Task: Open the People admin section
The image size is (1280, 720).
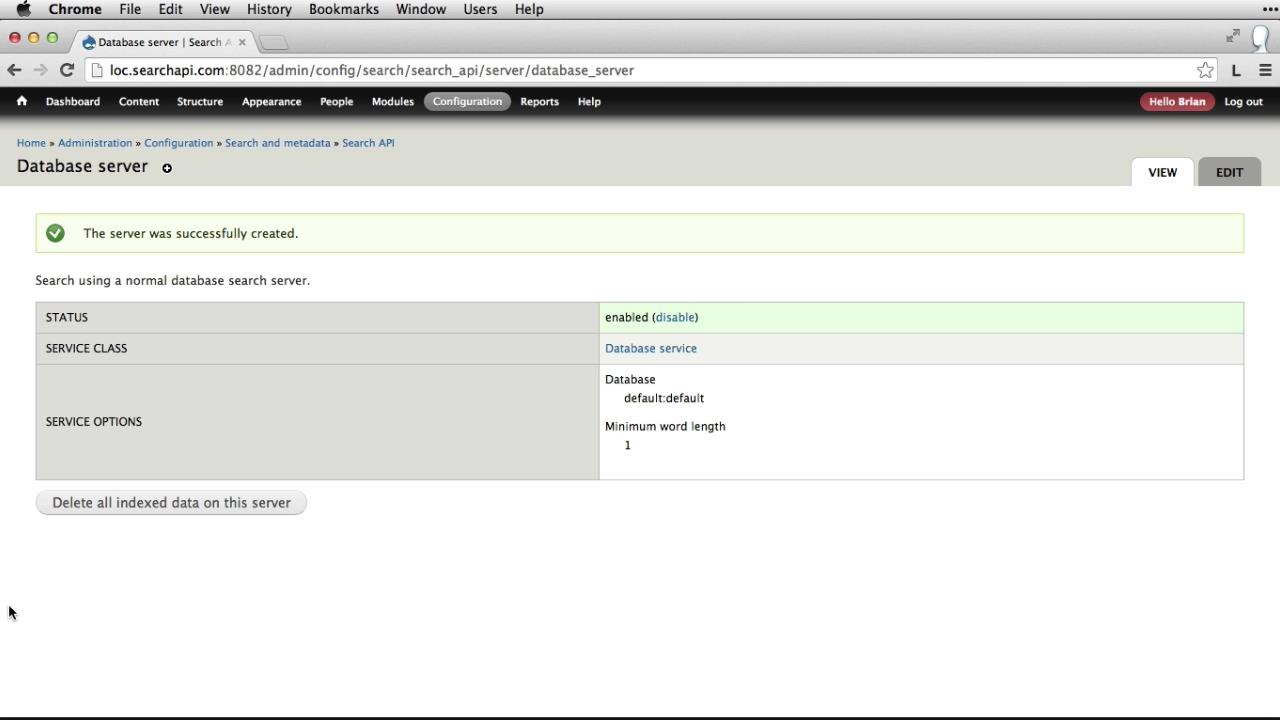Action: coord(336,101)
